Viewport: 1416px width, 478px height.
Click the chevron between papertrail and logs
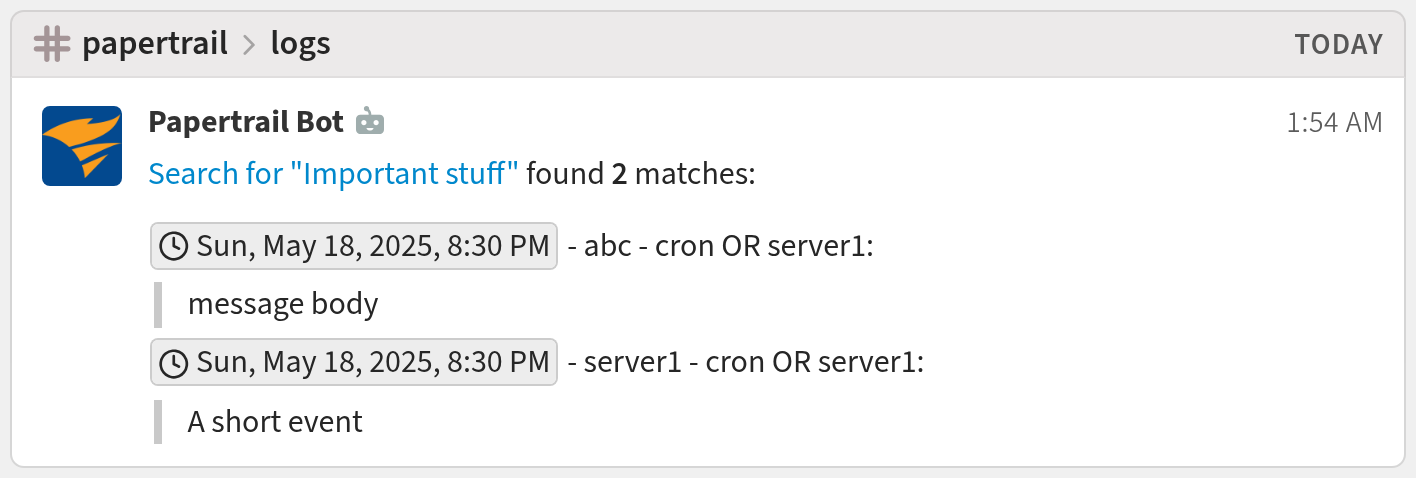tap(249, 45)
